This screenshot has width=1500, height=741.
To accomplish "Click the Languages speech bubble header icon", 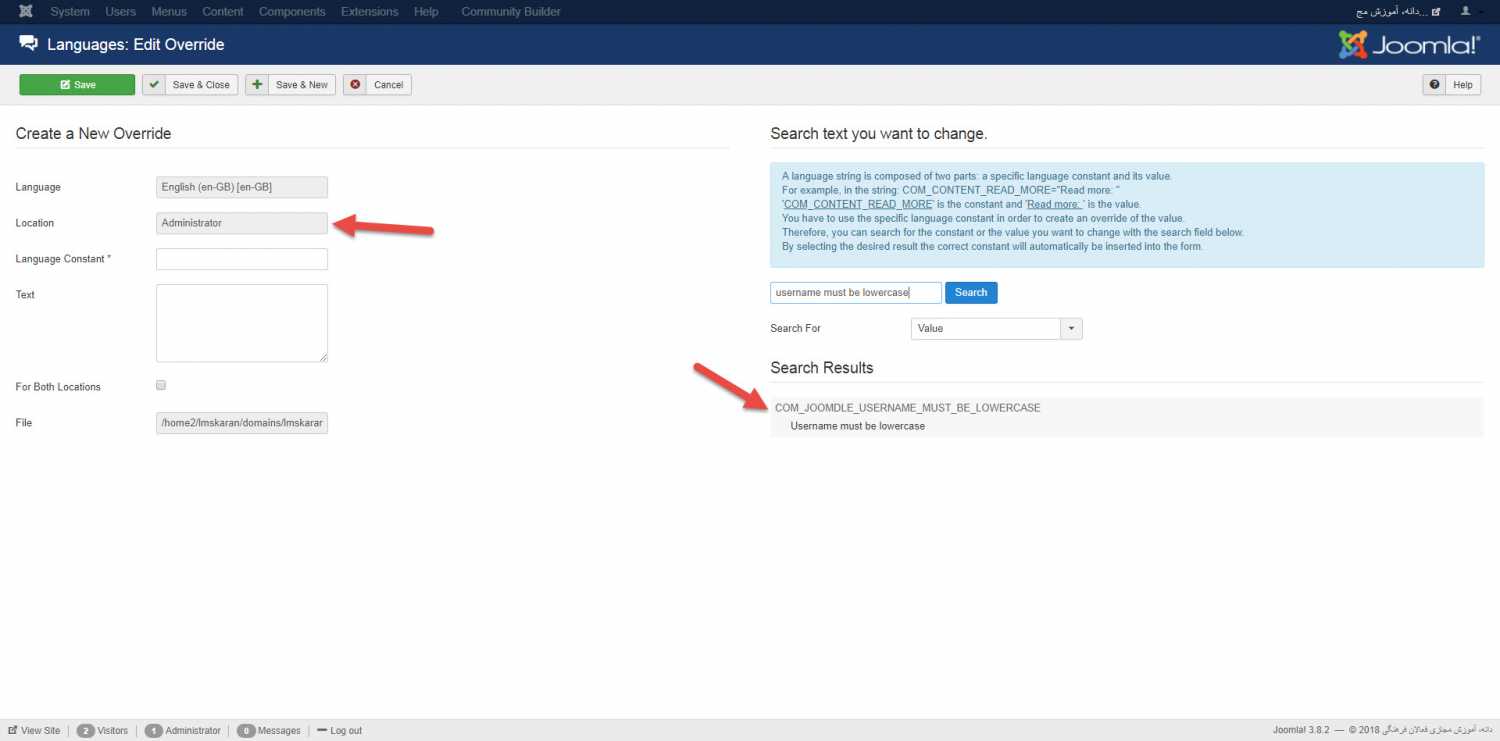I will tap(28, 44).
